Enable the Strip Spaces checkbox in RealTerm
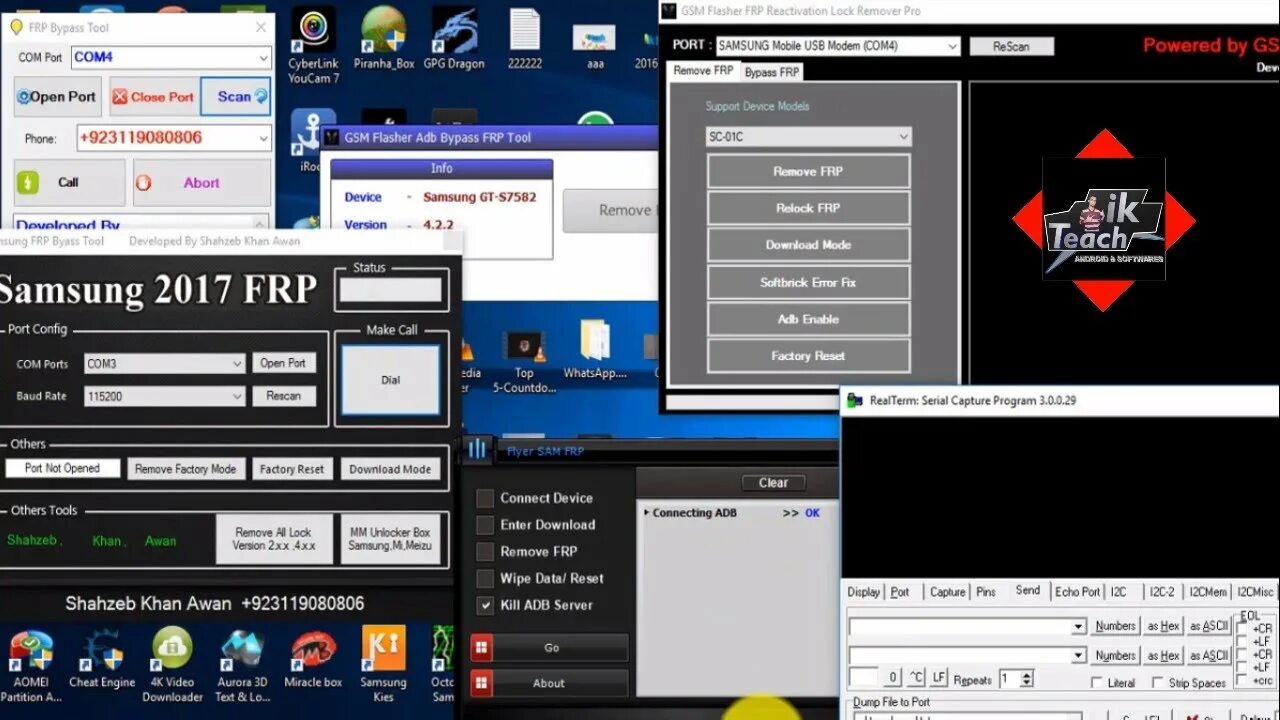1280x720 pixels. (1157, 683)
